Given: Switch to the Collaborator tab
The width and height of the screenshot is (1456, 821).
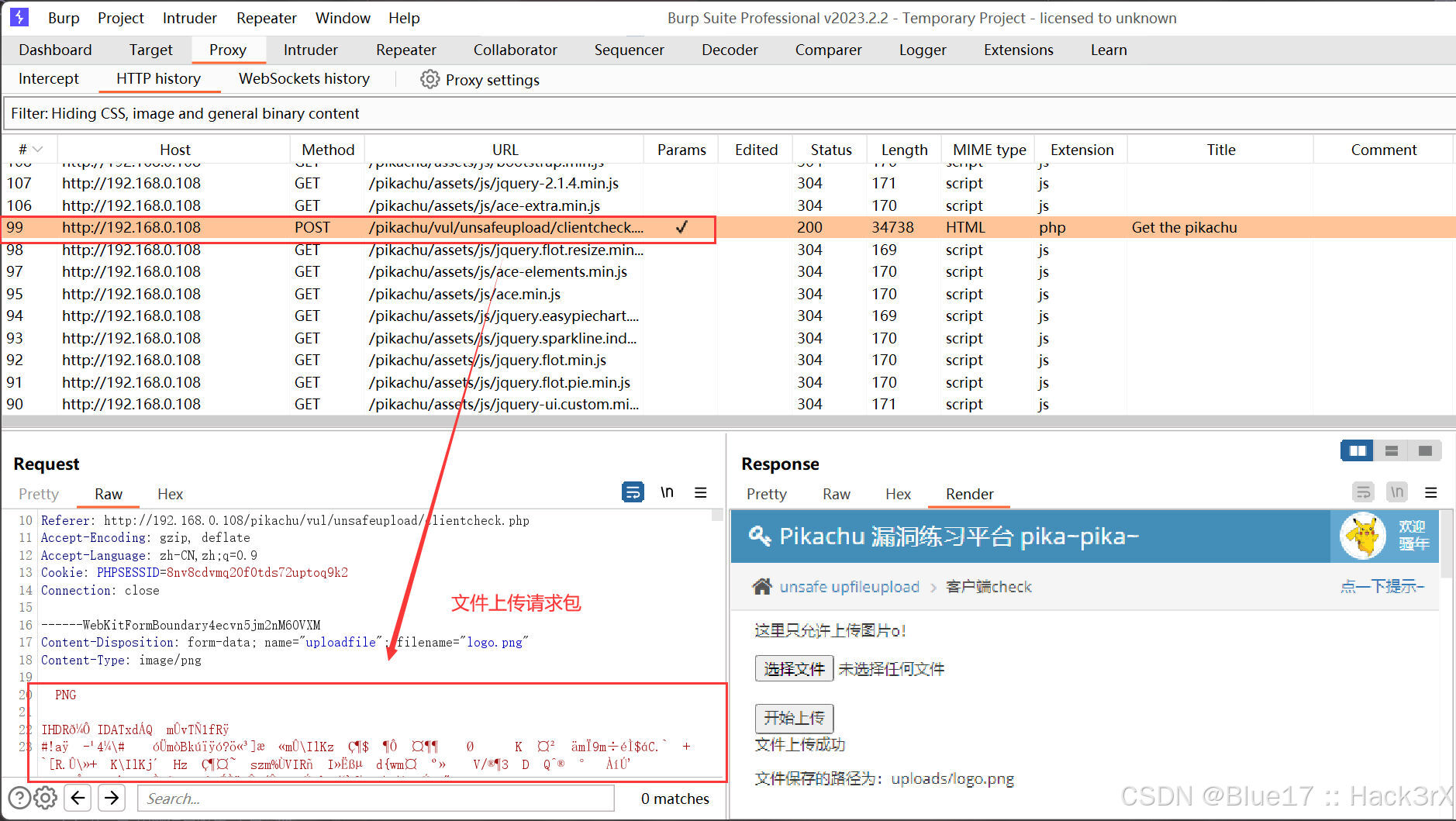Looking at the screenshot, I should pos(516,50).
